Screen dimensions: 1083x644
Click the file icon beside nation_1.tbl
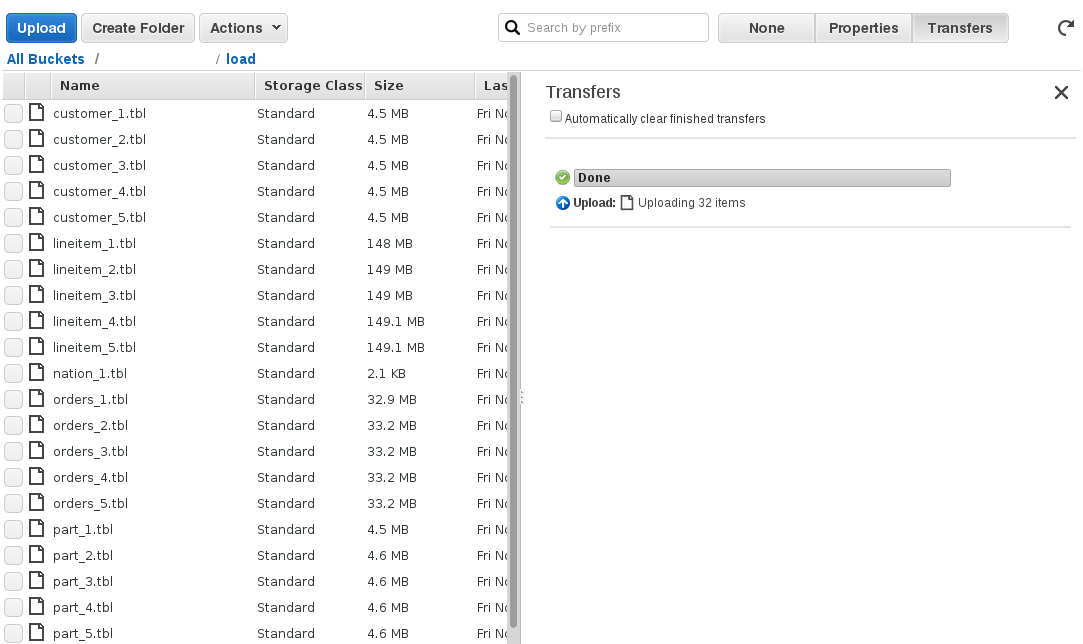(x=37, y=373)
